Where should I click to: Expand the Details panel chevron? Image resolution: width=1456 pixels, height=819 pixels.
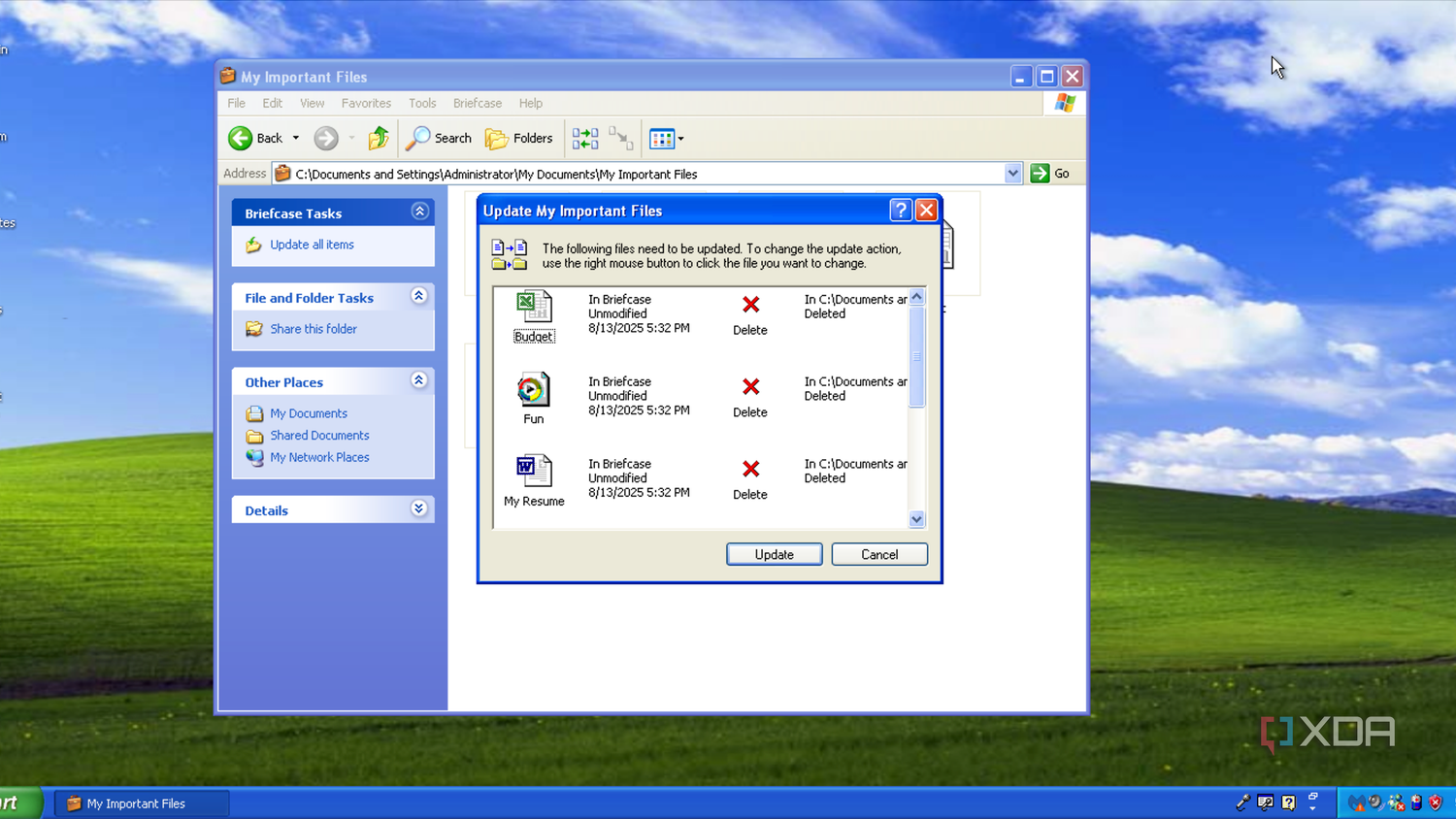(x=418, y=508)
